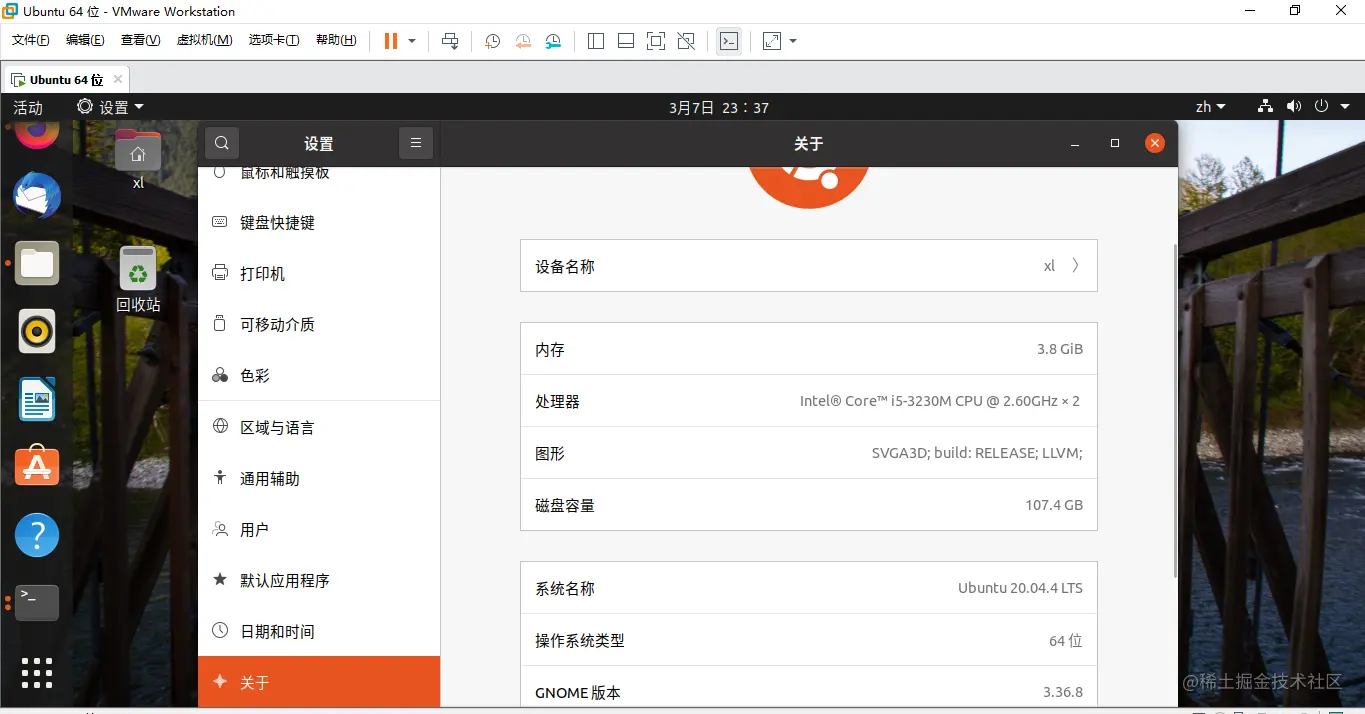This screenshot has width=1365, height=714.
Task: Show applications grid in the dock
Action: tap(37, 672)
